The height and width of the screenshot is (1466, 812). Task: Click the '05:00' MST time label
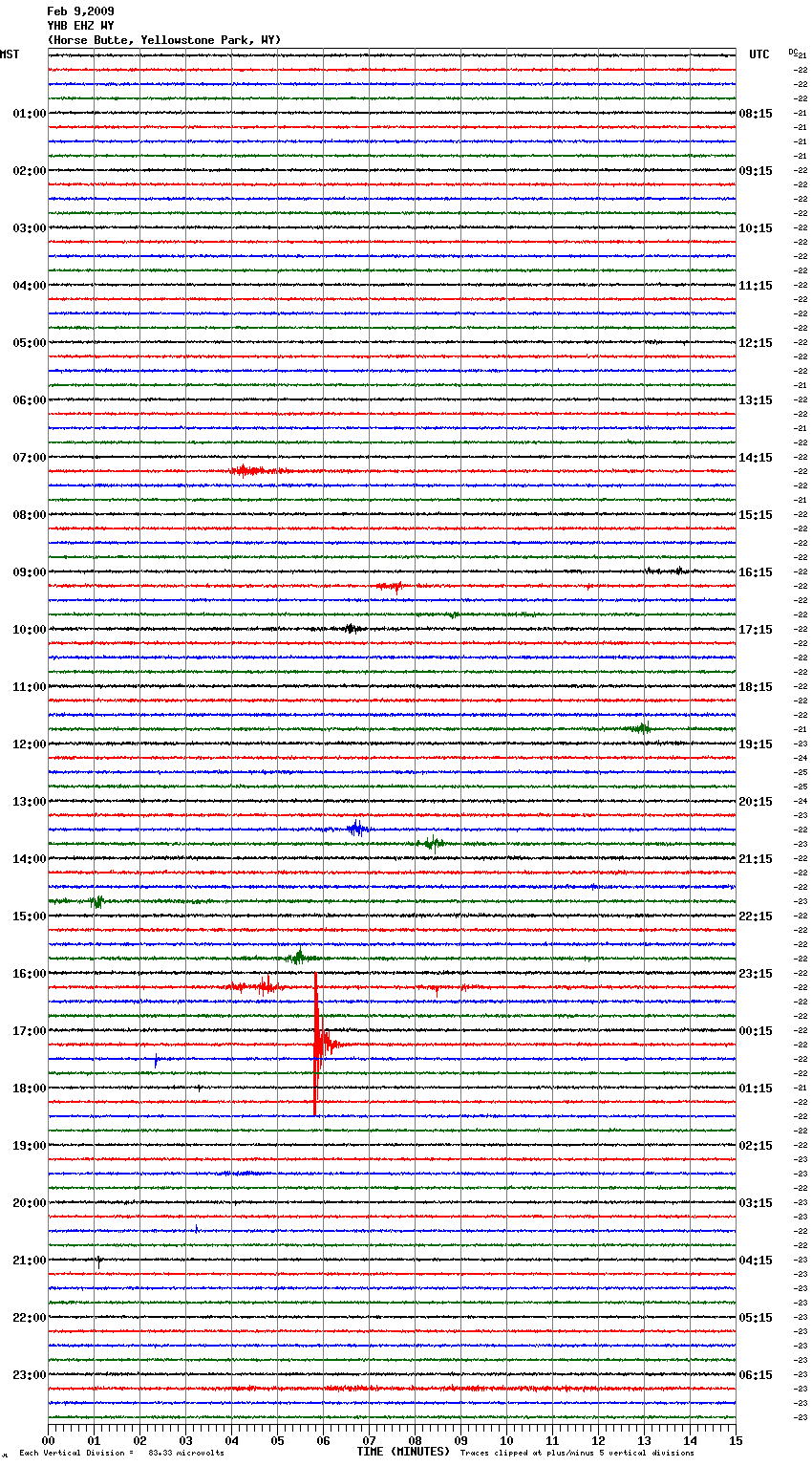(x=30, y=343)
